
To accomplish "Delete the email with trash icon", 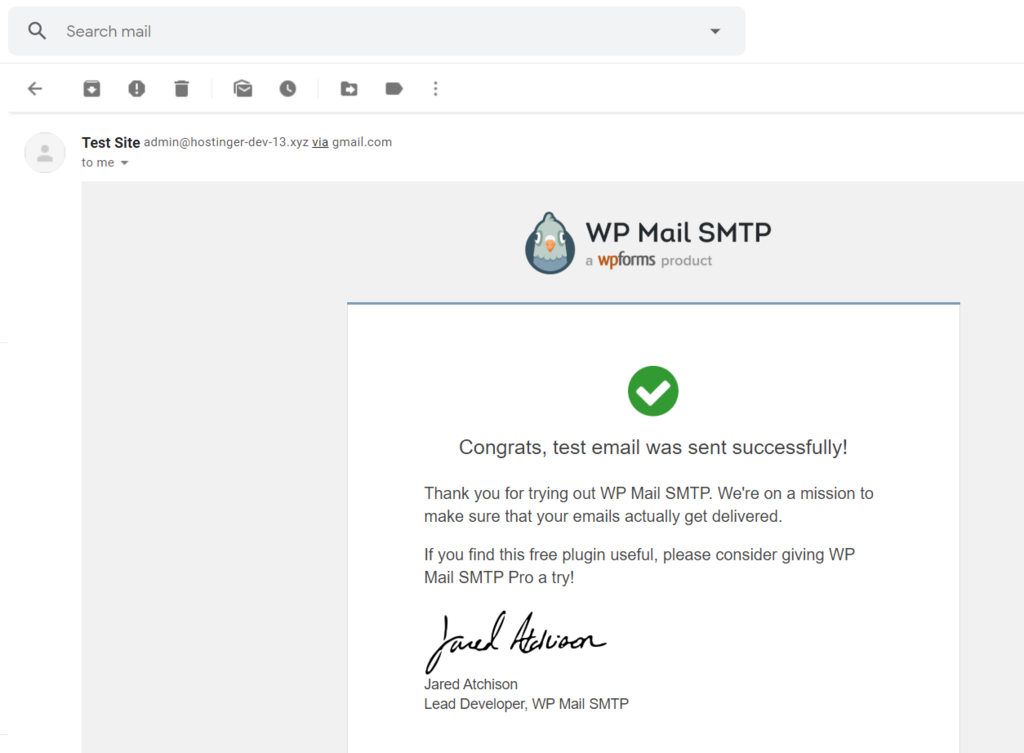I will pyautogui.click(x=181, y=89).
